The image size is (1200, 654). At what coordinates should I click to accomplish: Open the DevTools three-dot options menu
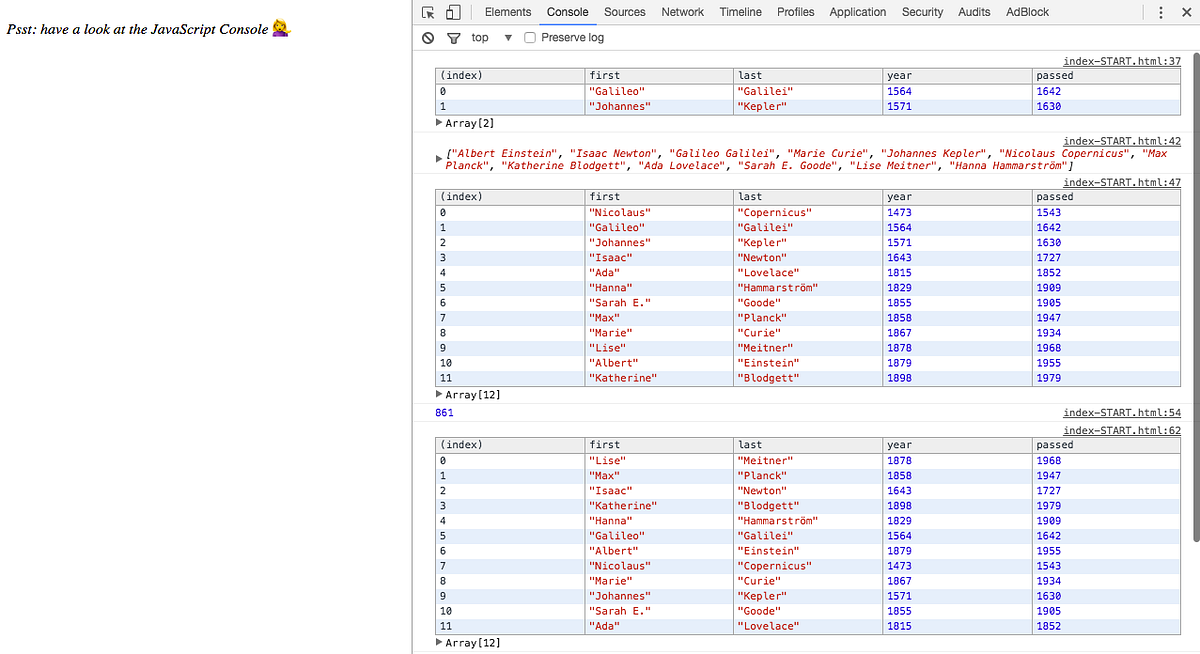click(x=1160, y=12)
